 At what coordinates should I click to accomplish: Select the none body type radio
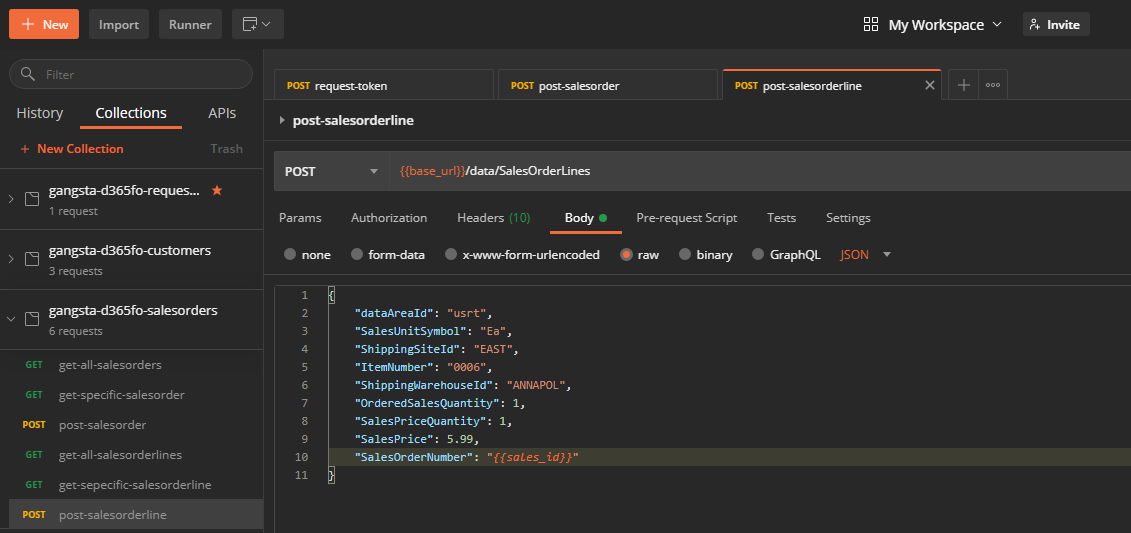point(290,255)
